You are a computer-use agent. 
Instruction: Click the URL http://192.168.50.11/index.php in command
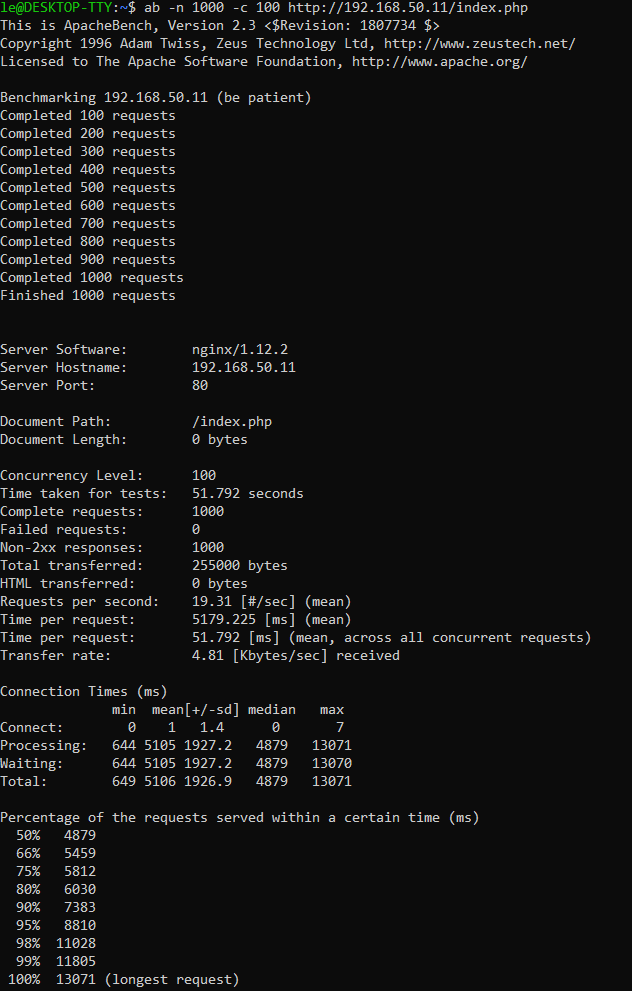point(408,8)
